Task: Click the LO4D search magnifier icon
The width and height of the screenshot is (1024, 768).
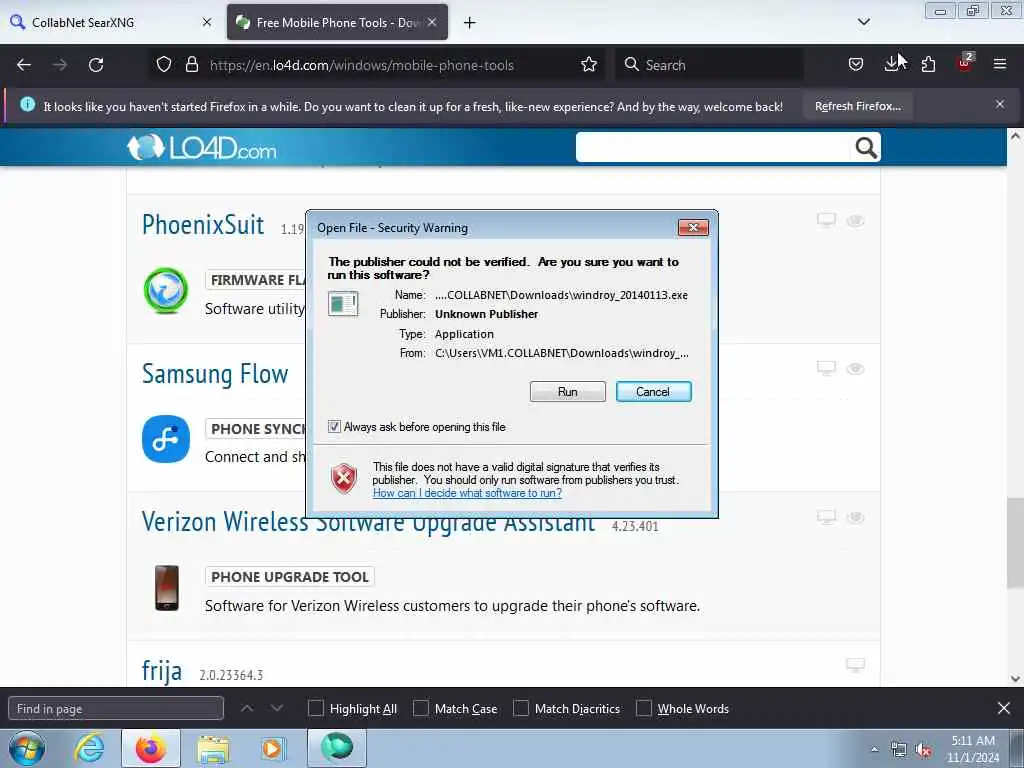Action: point(865,148)
